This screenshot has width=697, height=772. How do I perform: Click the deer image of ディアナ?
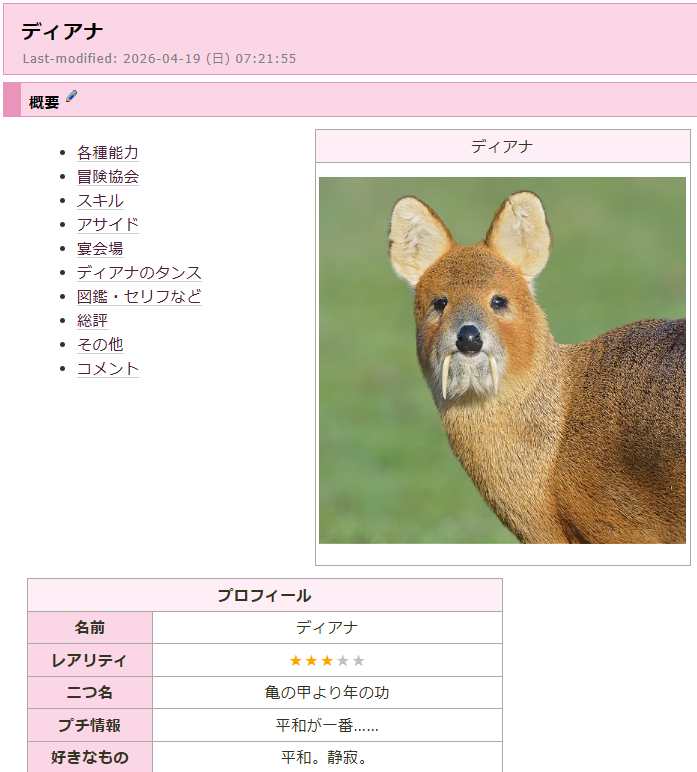[502, 360]
